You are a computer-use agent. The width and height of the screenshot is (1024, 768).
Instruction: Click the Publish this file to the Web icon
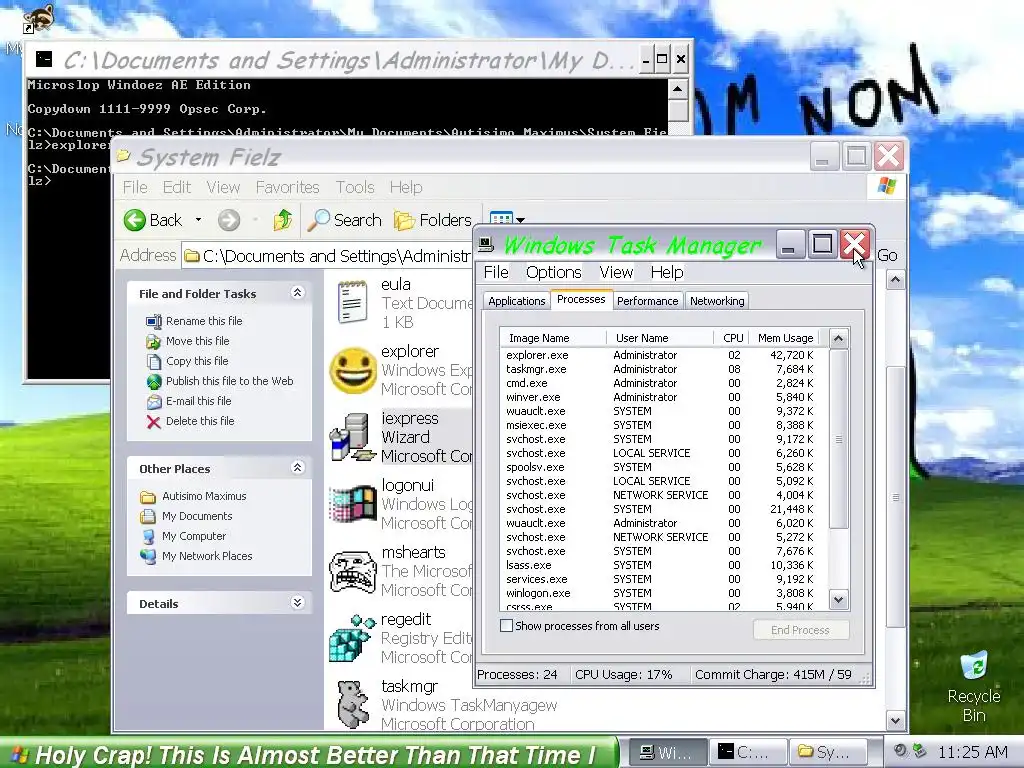153,381
